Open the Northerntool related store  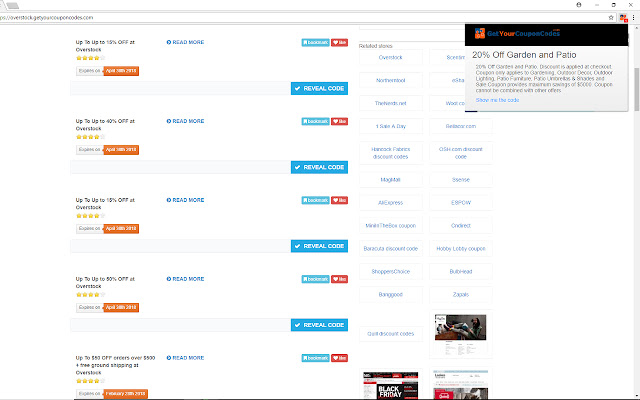click(x=391, y=80)
